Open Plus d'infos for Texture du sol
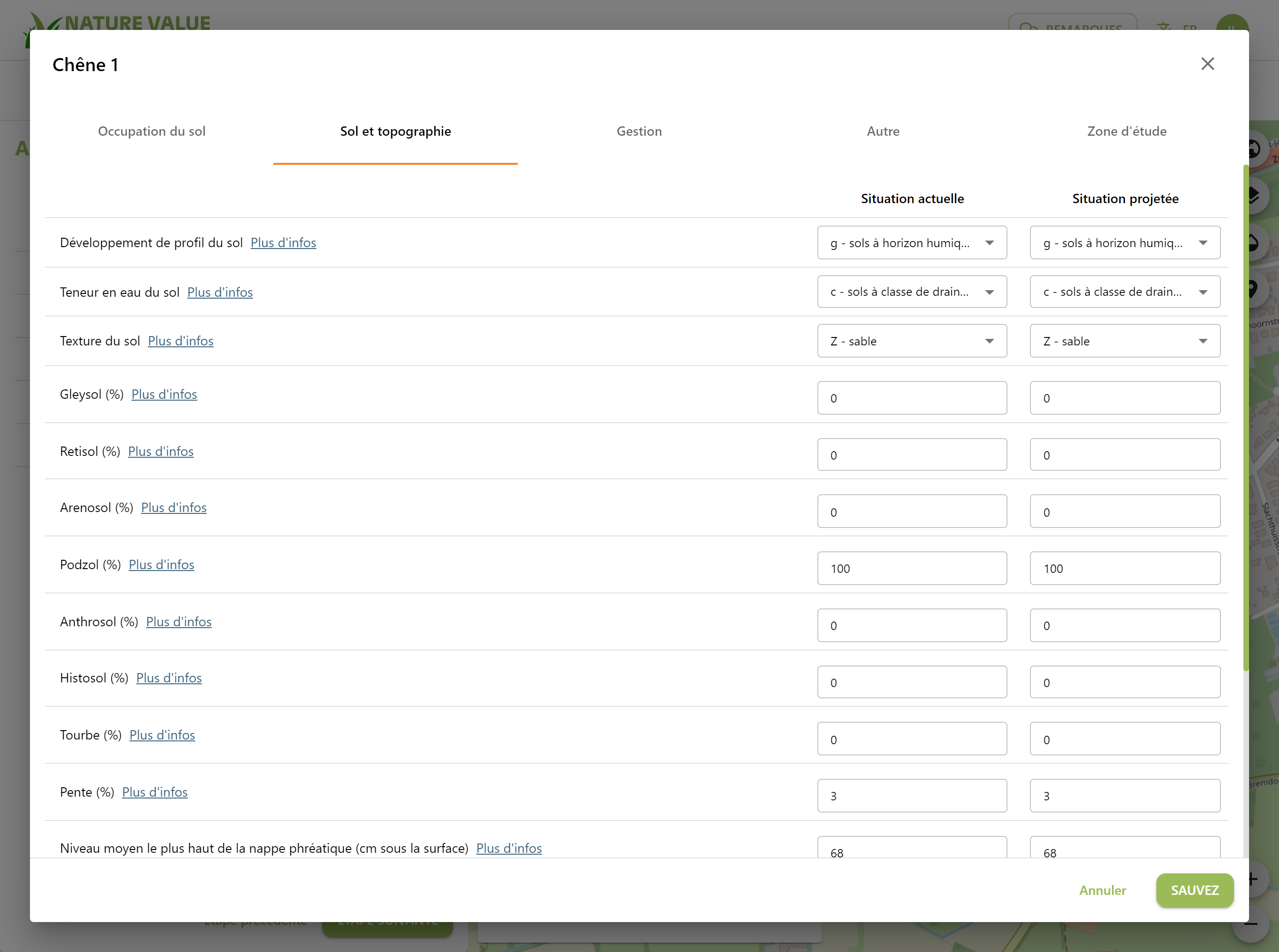Image resolution: width=1279 pixels, height=952 pixels. point(180,341)
